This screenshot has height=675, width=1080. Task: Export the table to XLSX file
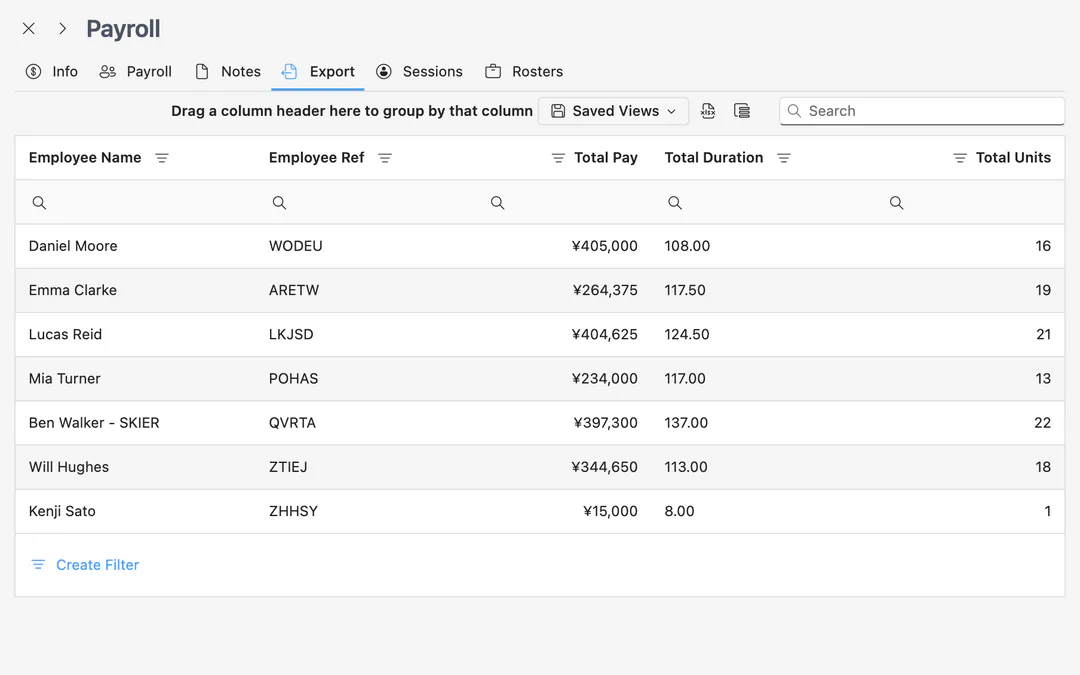tap(708, 111)
